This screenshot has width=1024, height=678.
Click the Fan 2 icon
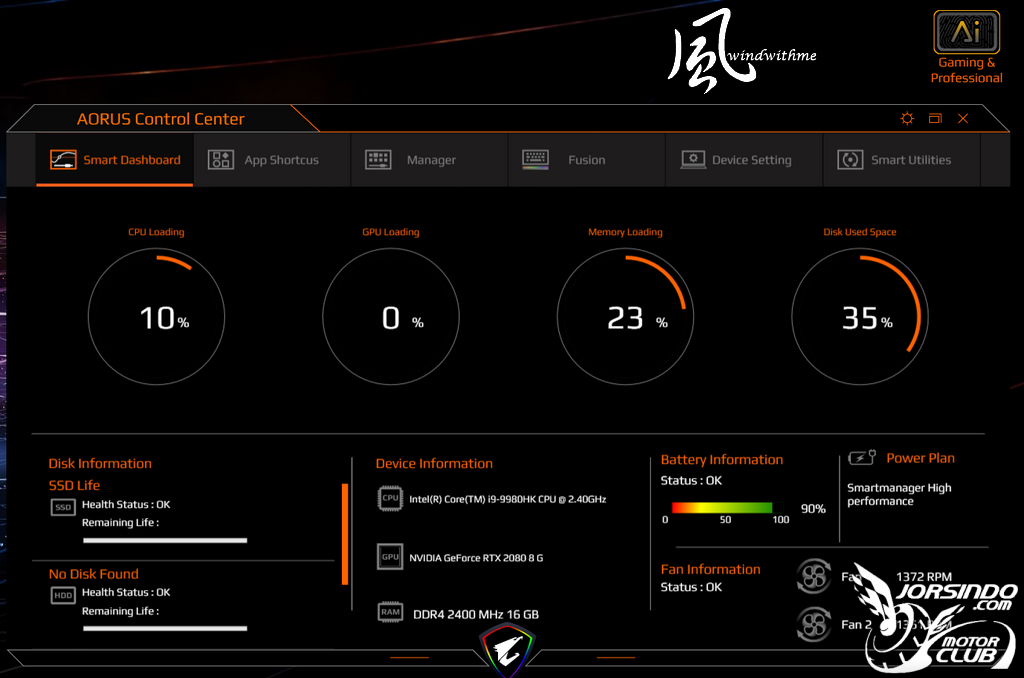(x=814, y=624)
